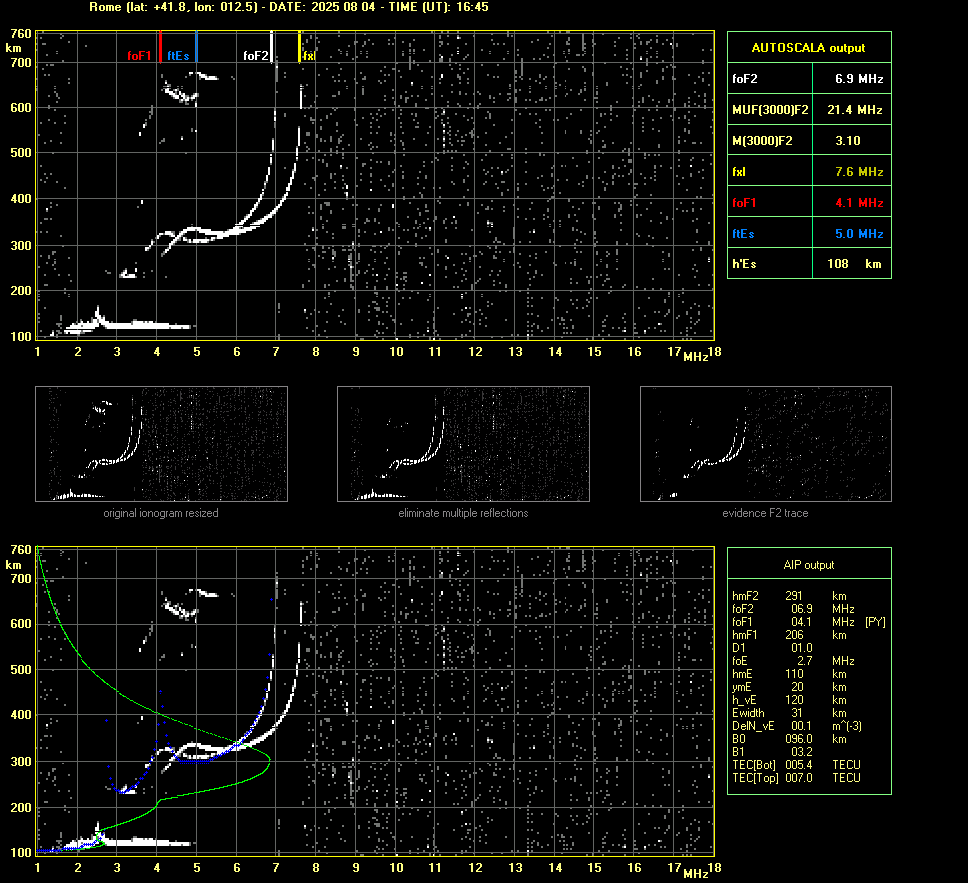
Task: Click the evidence F2 trace caption
Action: coord(766,513)
